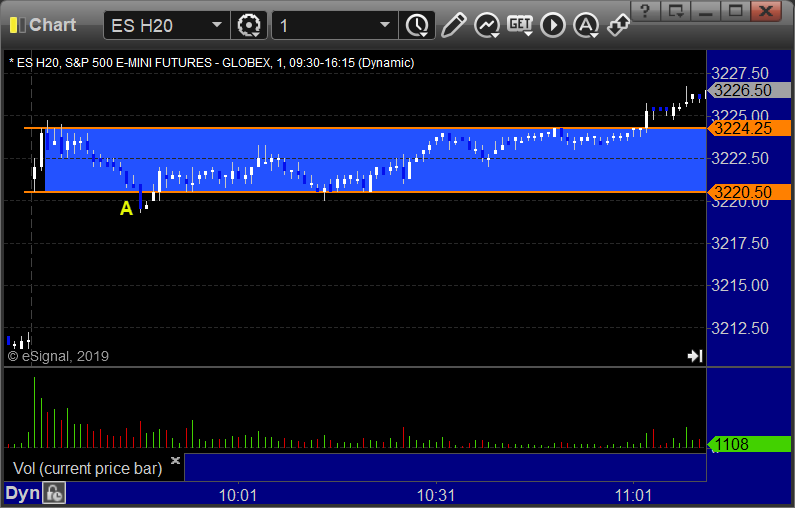Click the Vol (current price bar) label
This screenshot has width=795, height=508.
(87, 468)
